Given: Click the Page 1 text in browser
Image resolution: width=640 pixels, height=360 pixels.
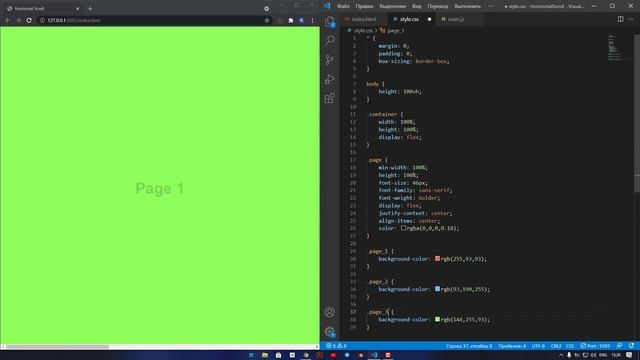Looking at the screenshot, I should coord(160,189).
